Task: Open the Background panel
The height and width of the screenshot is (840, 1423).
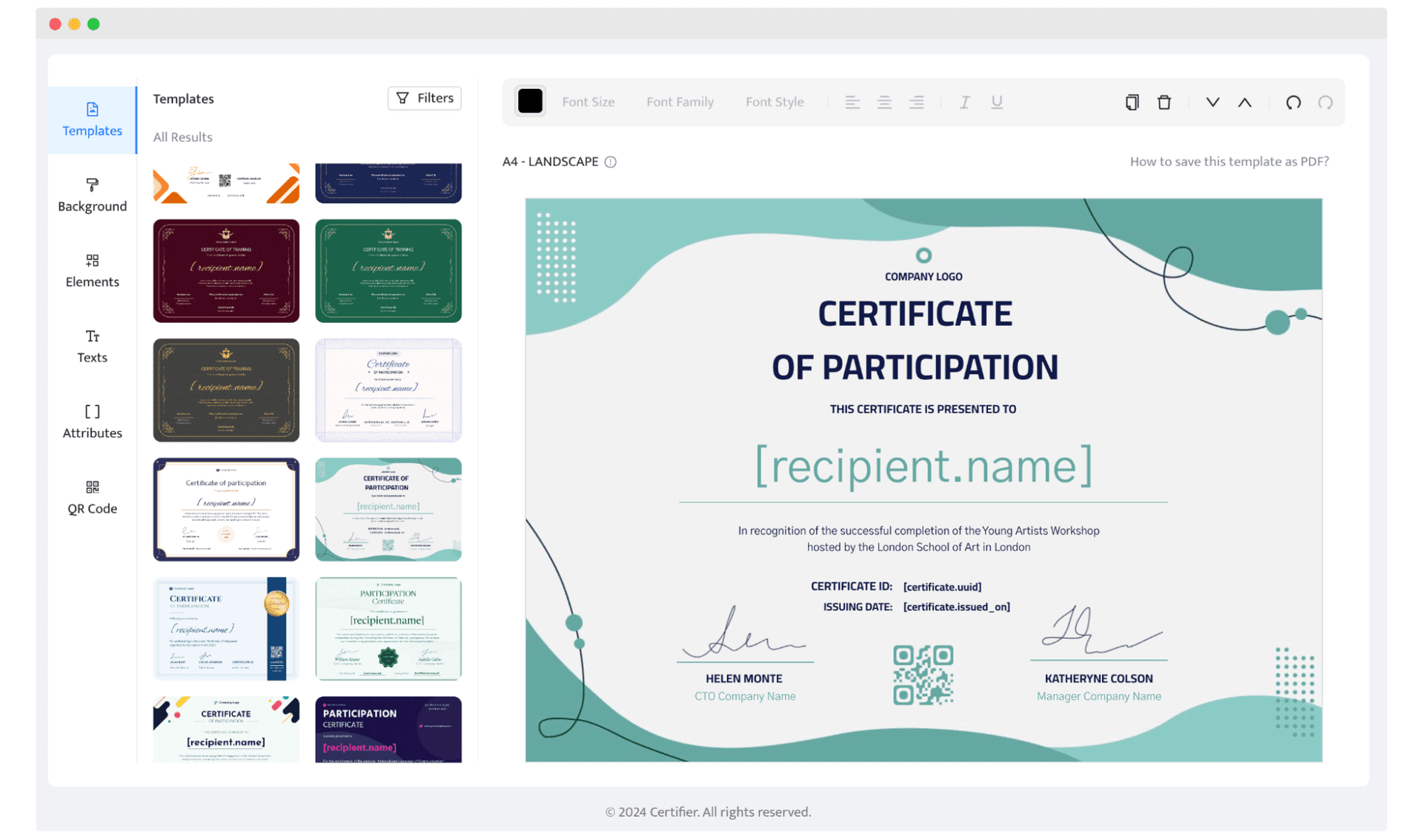Action: 92,194
